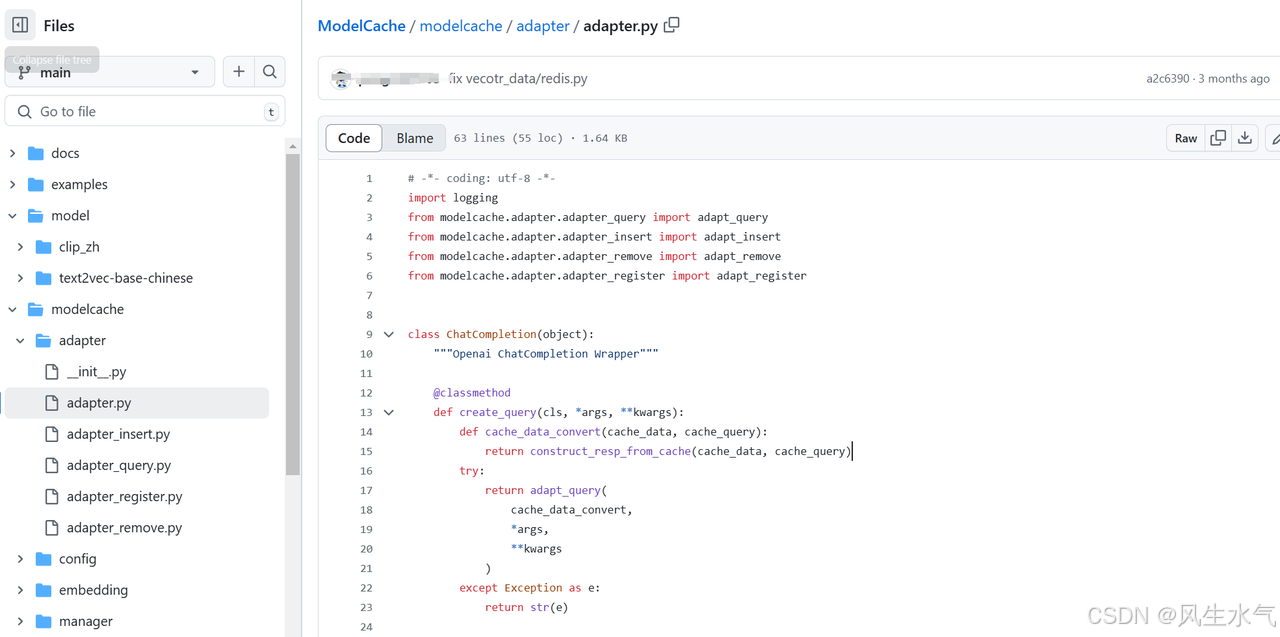Open adapter breadcrumb link

pos(543,26)
